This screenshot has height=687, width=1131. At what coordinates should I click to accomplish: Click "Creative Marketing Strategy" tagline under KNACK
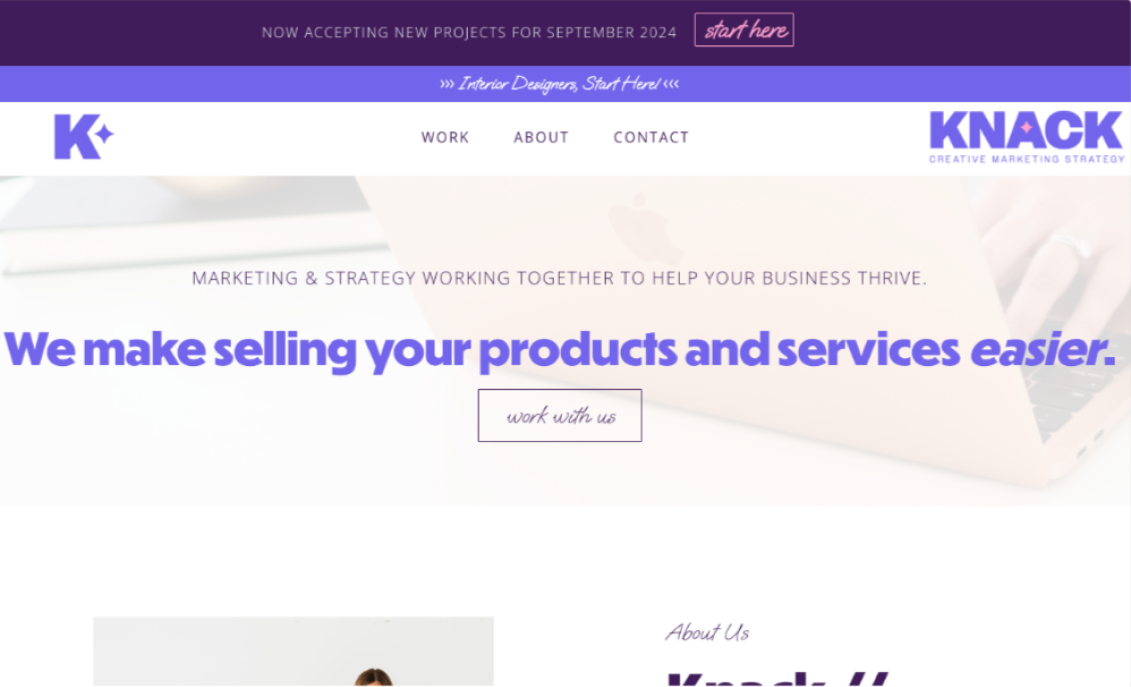click(1026, 159)
